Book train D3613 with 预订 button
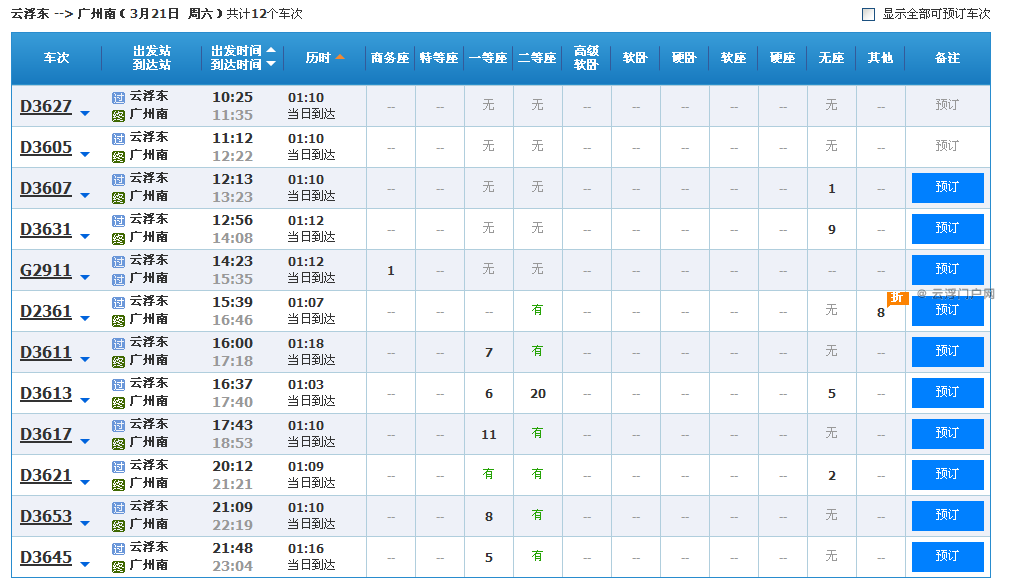Viewport: 1009px width, 585px height. (x=947, y=393)
